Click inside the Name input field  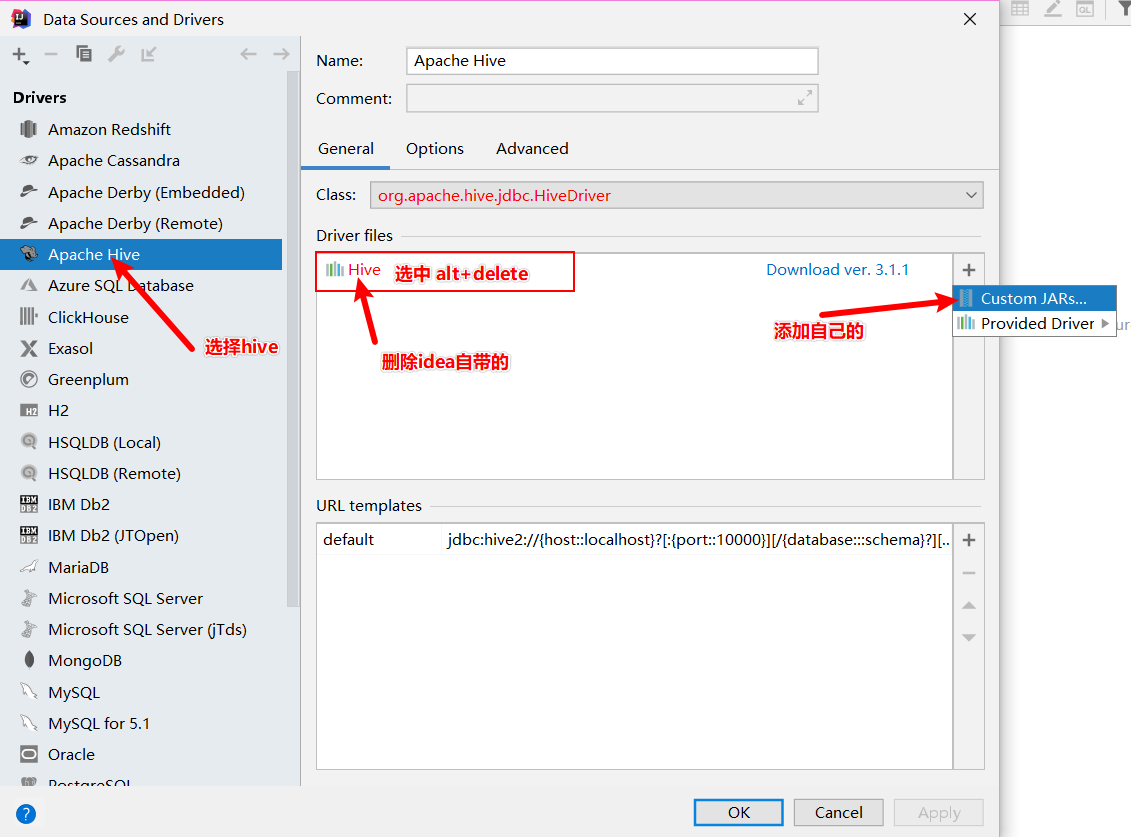pyautogui.click(x=610, y=61)
